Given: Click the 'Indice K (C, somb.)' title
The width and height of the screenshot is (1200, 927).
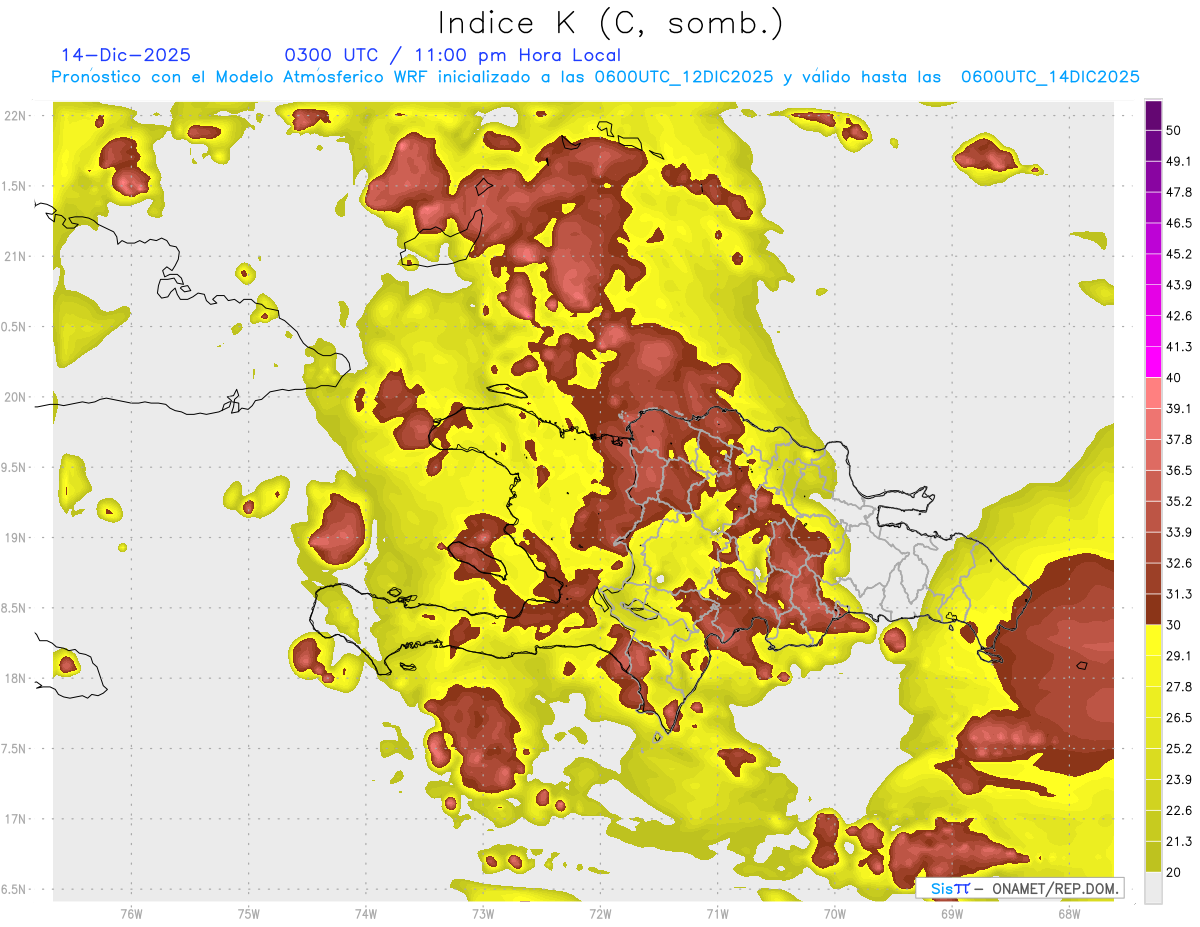Looking at the screenshot, I should coord(611,24).
